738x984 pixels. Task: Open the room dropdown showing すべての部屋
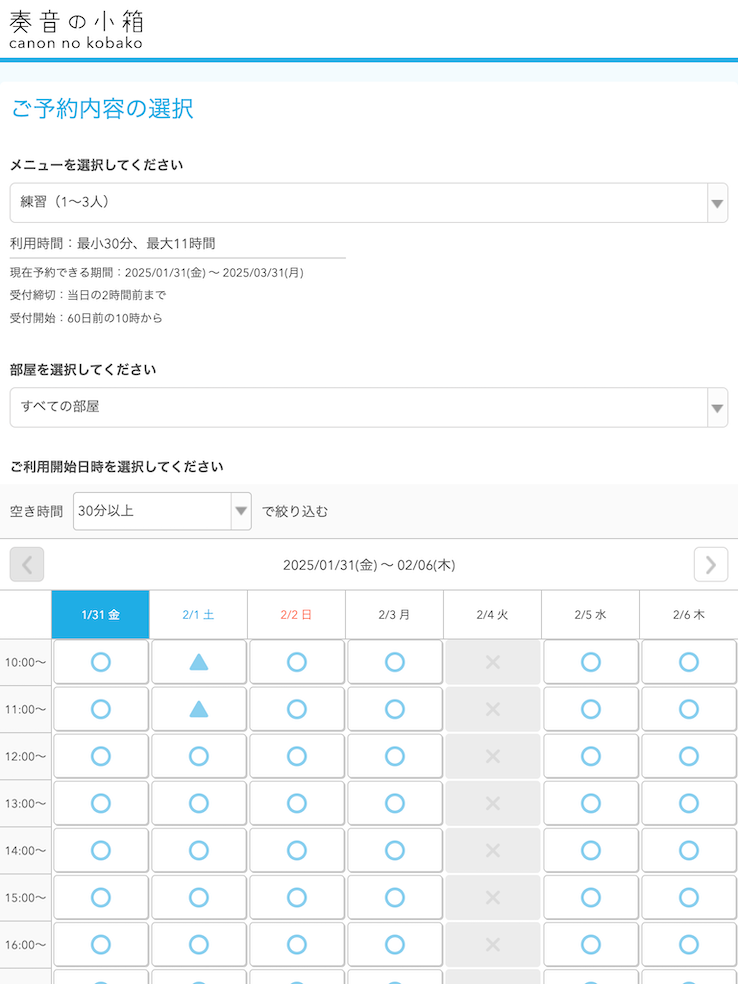point(368,408)
